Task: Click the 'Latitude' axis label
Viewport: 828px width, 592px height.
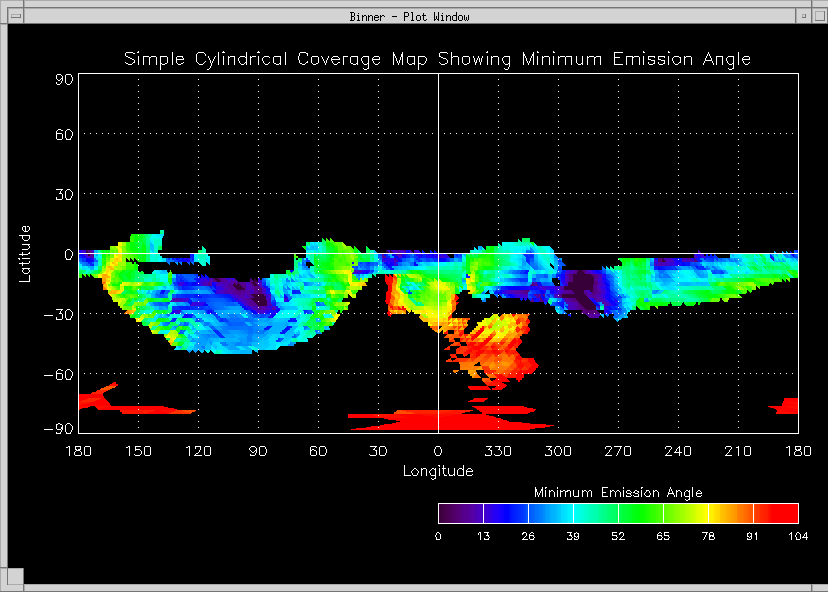Action: click(x=26, y=253)
